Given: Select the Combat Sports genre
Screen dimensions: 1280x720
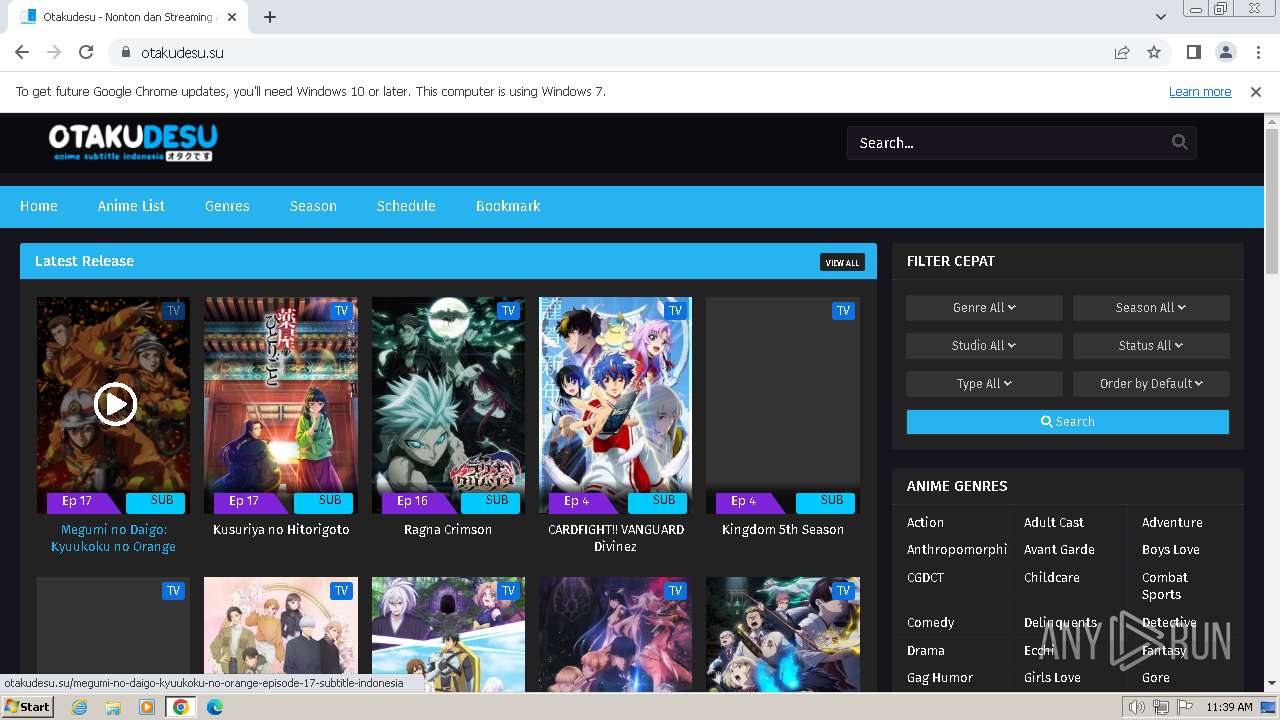Looking at the screenshot, I should [x=1165, y=586].
